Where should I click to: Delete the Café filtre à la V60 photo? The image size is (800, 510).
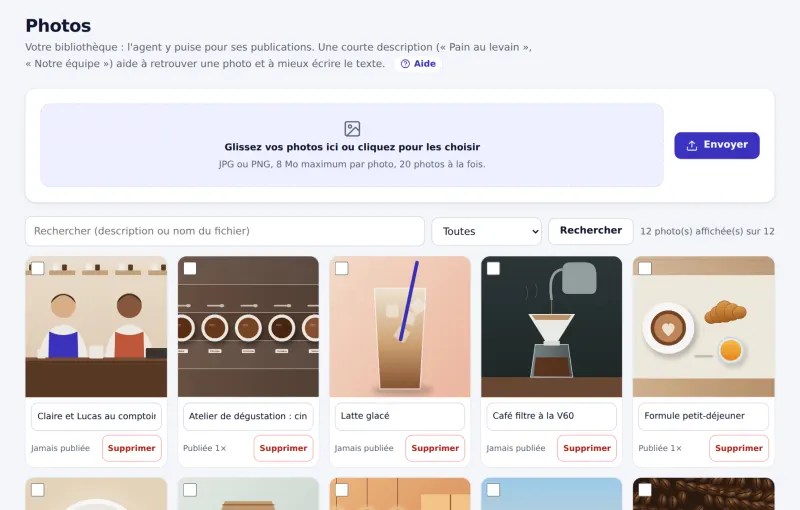pos(587,448)
